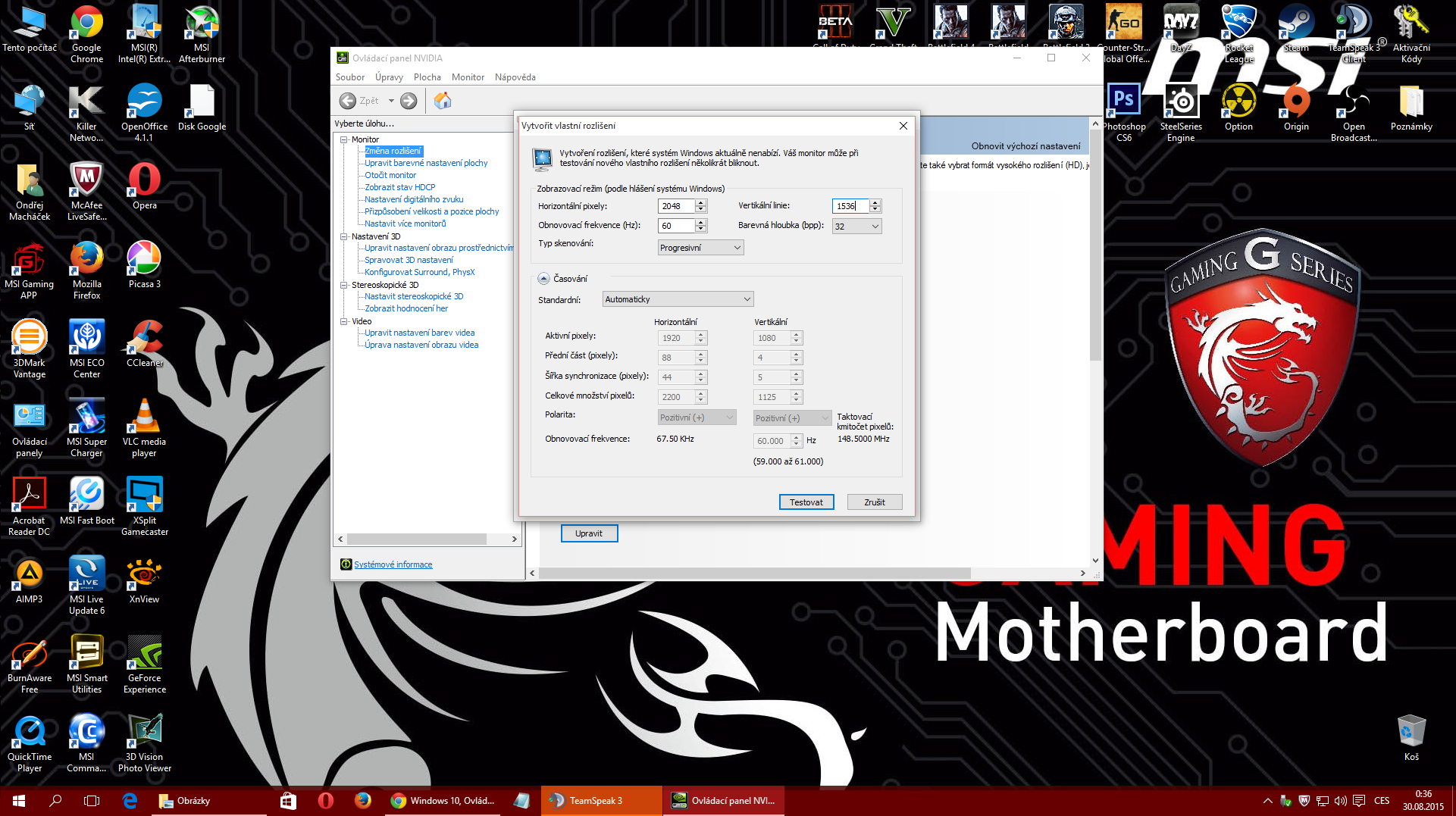Click the NVIDIA home toolbar icon
This screenshot has height=816, width=1456.
pyautogui.click(x=443, y=101)
